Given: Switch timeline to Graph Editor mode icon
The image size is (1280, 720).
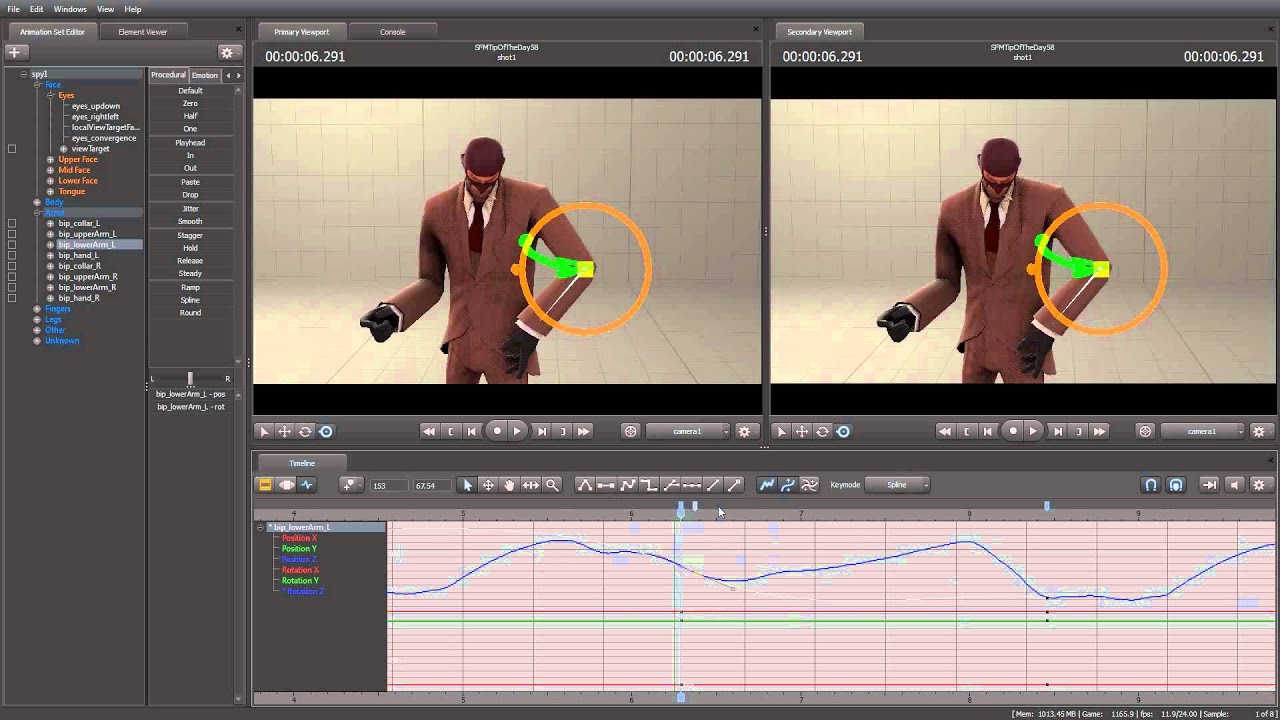Looking at the screenshot, I should (307, 485).
